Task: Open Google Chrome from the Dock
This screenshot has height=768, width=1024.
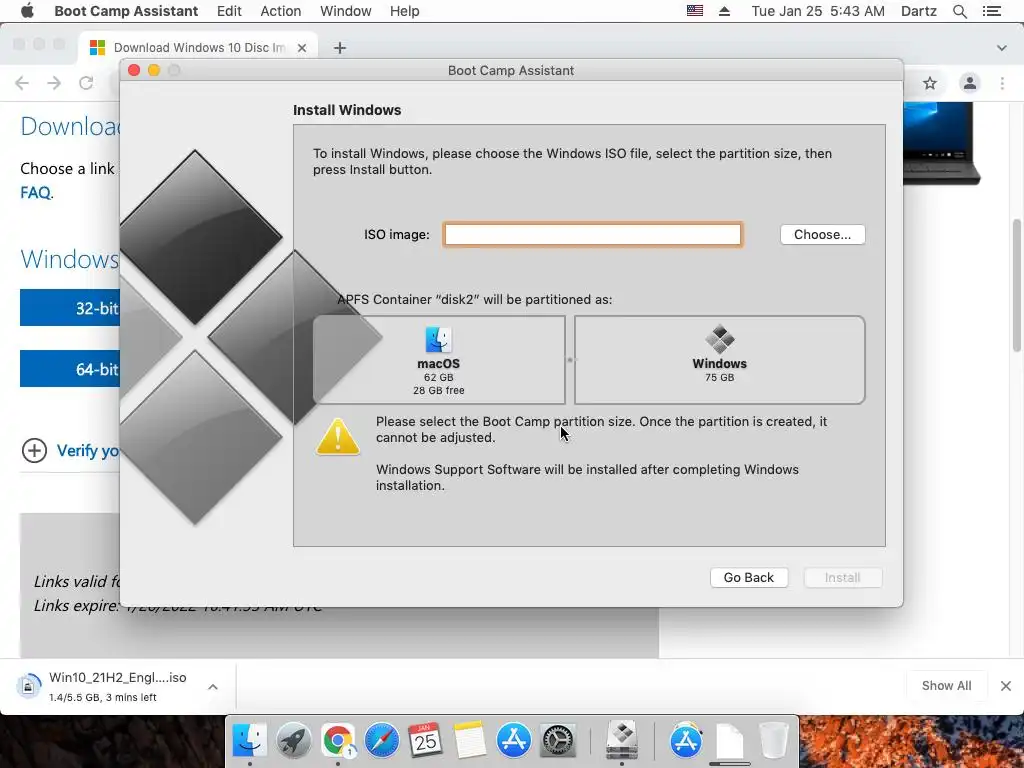Action: coord(338,741)
